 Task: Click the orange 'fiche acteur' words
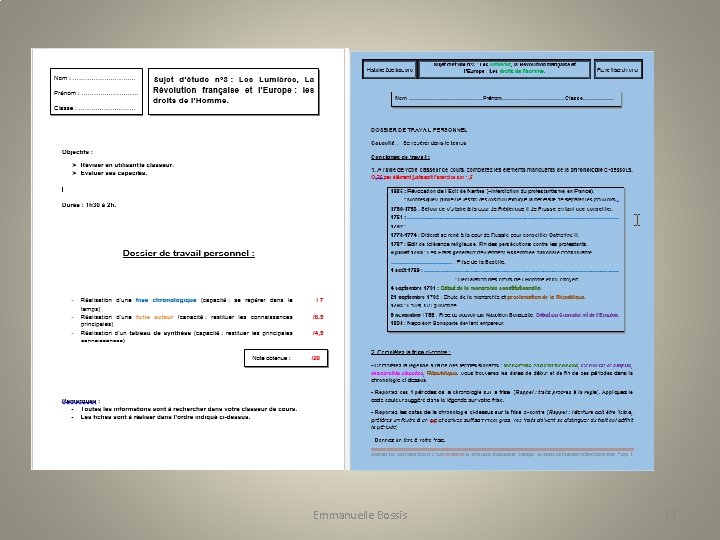point(154,317)
